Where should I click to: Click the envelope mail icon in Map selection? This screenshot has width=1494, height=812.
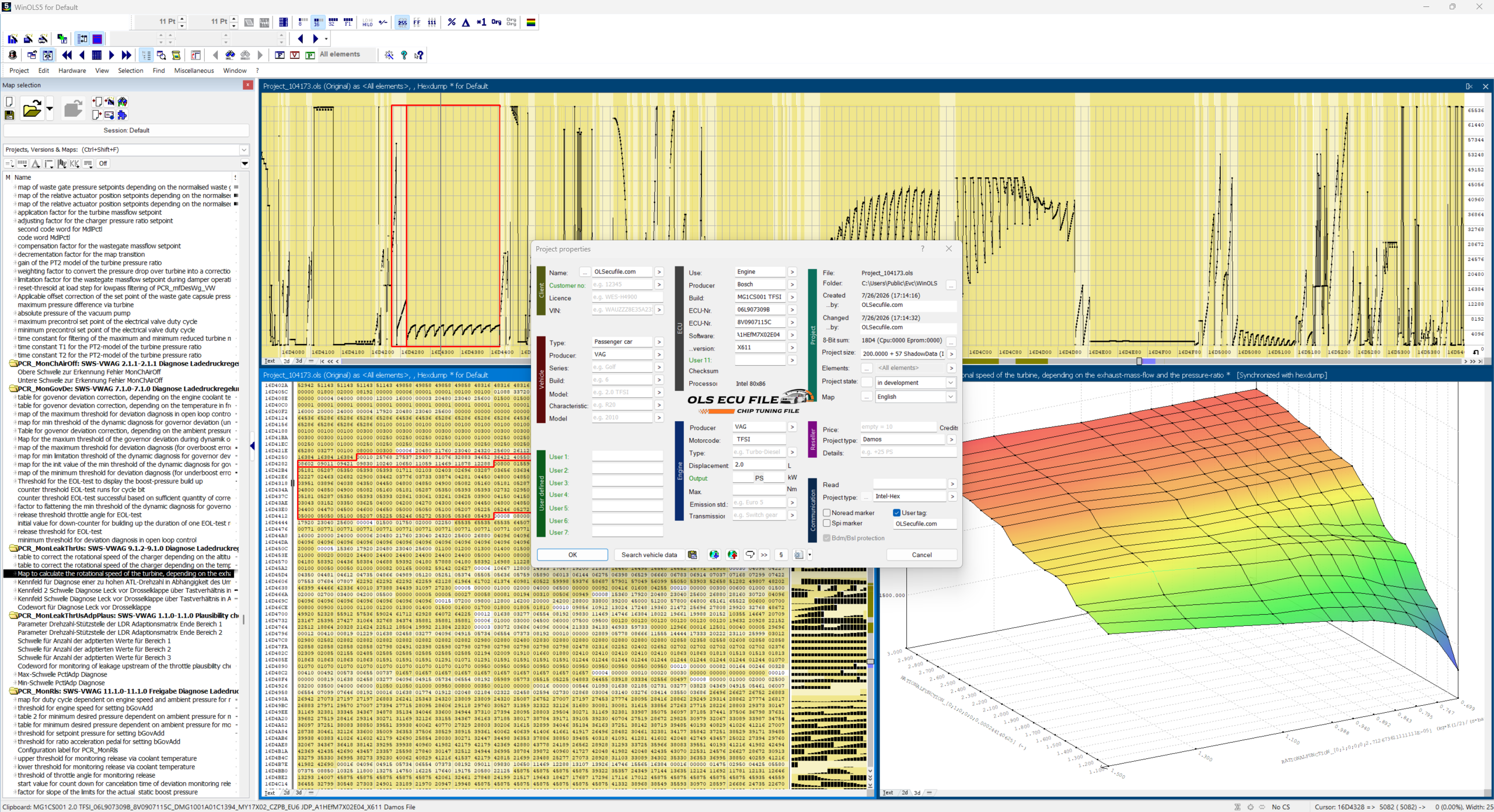click(109, 115)
